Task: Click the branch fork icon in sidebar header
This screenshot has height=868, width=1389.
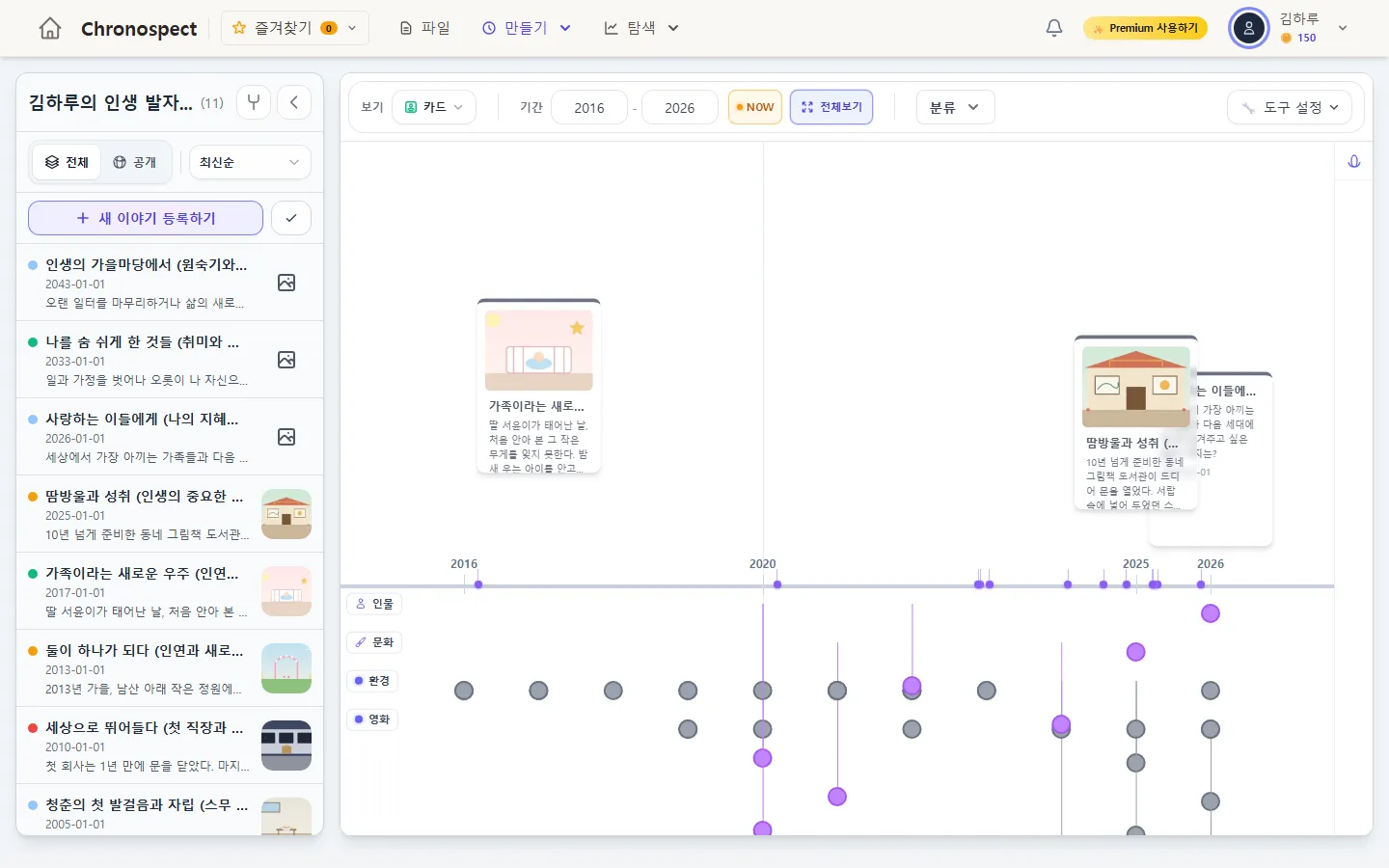Action: pyautogui.click(x=254, y=102)
